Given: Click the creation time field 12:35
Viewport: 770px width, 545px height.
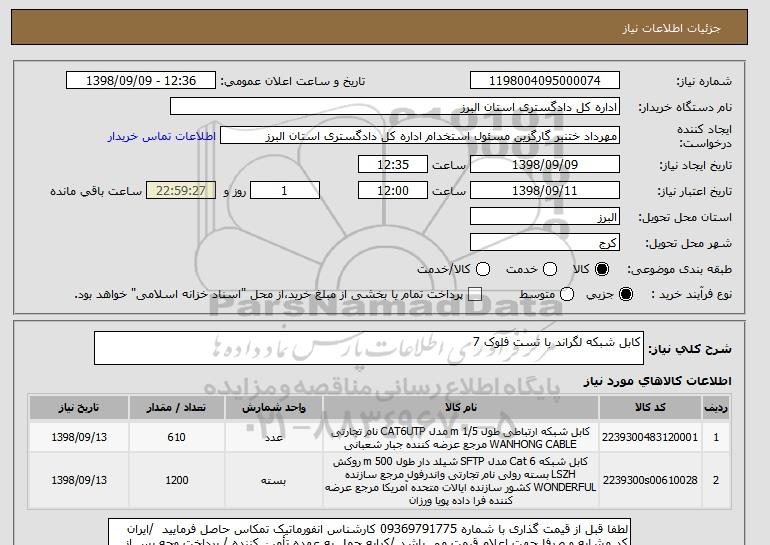Looking at the screenshot, I should pyautogui.click(x=393, y=164).
